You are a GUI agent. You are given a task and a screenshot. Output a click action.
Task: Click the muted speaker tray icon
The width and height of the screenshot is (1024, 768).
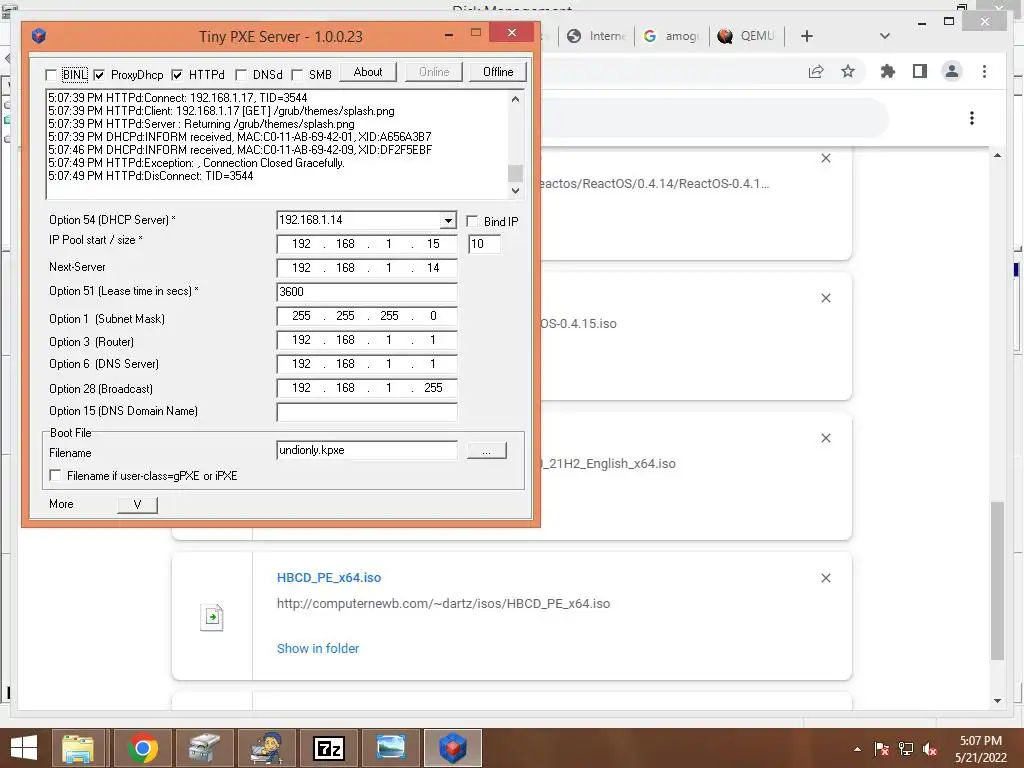pos(930,749)
